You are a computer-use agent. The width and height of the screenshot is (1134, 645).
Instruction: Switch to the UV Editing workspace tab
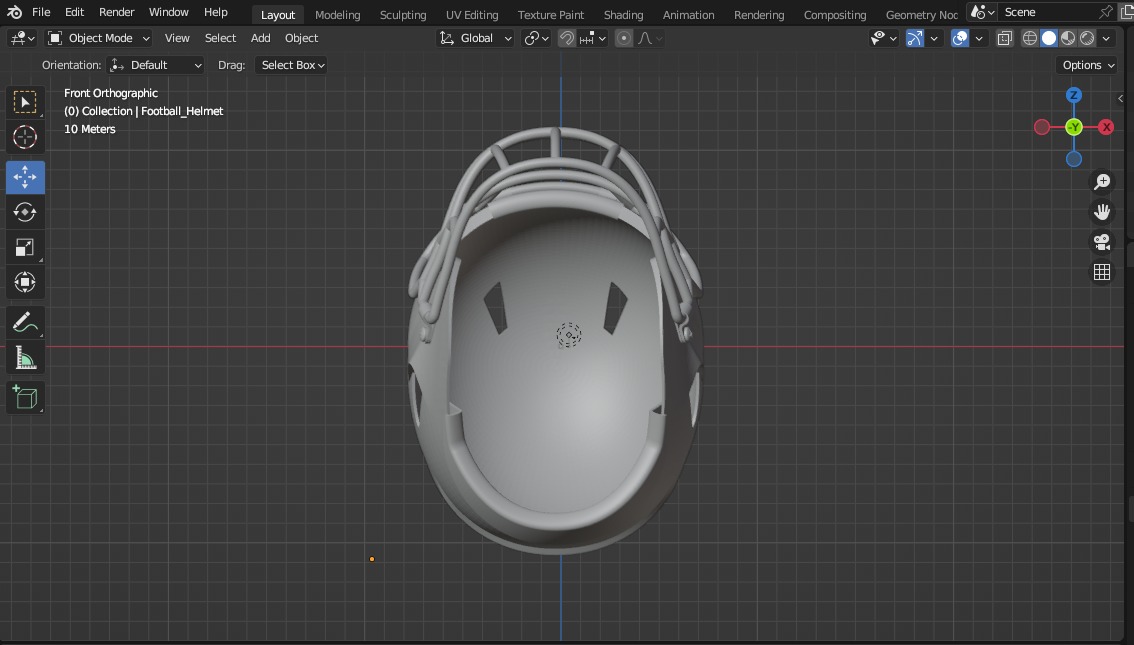tap(472, 14)
